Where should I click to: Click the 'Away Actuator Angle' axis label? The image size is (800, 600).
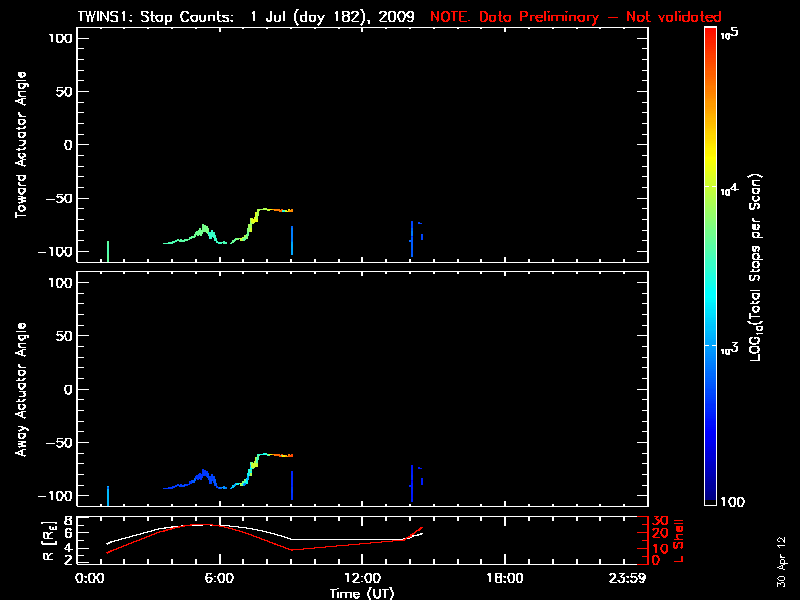coord(19,390)
